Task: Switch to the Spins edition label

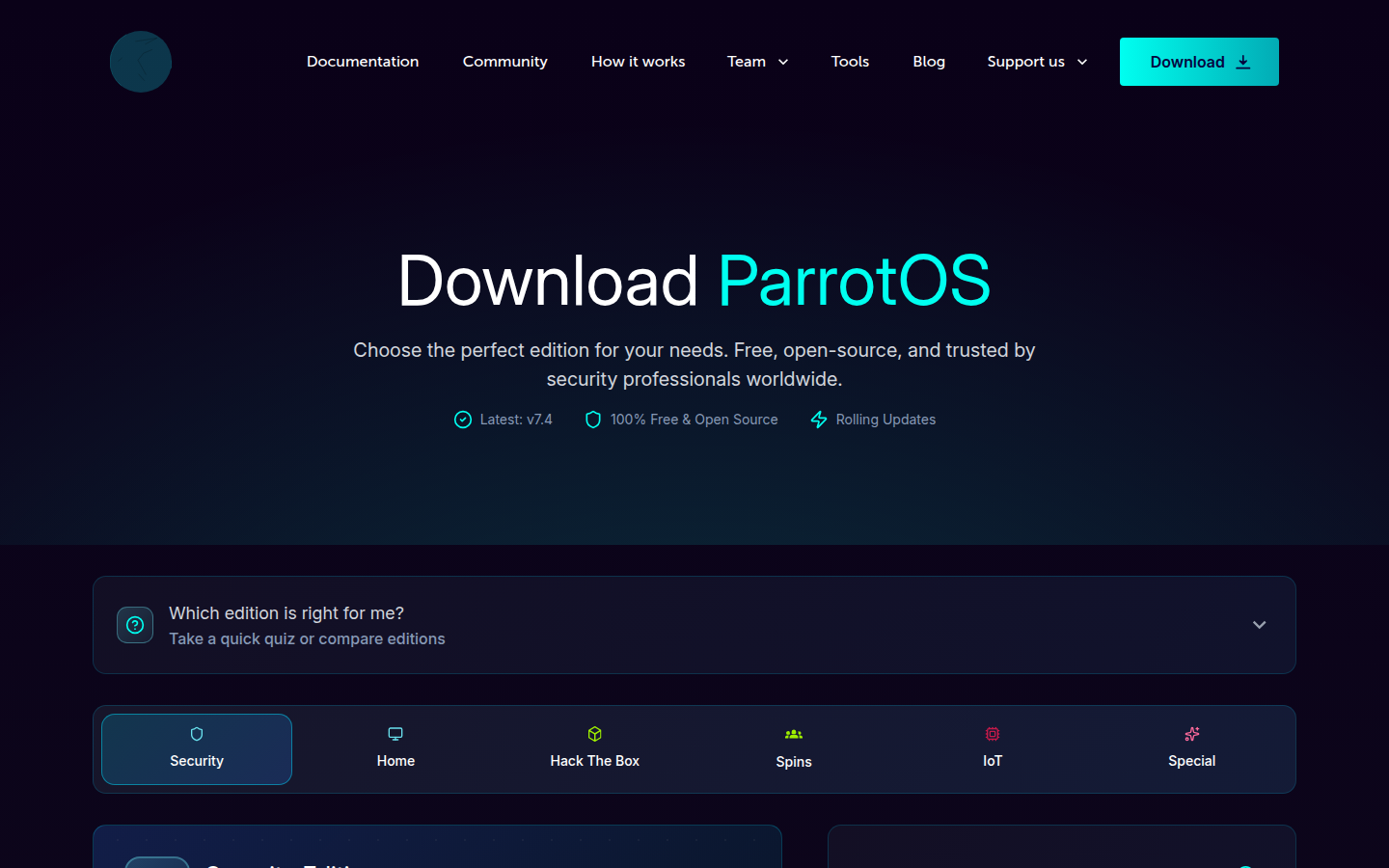Action: 794,762
